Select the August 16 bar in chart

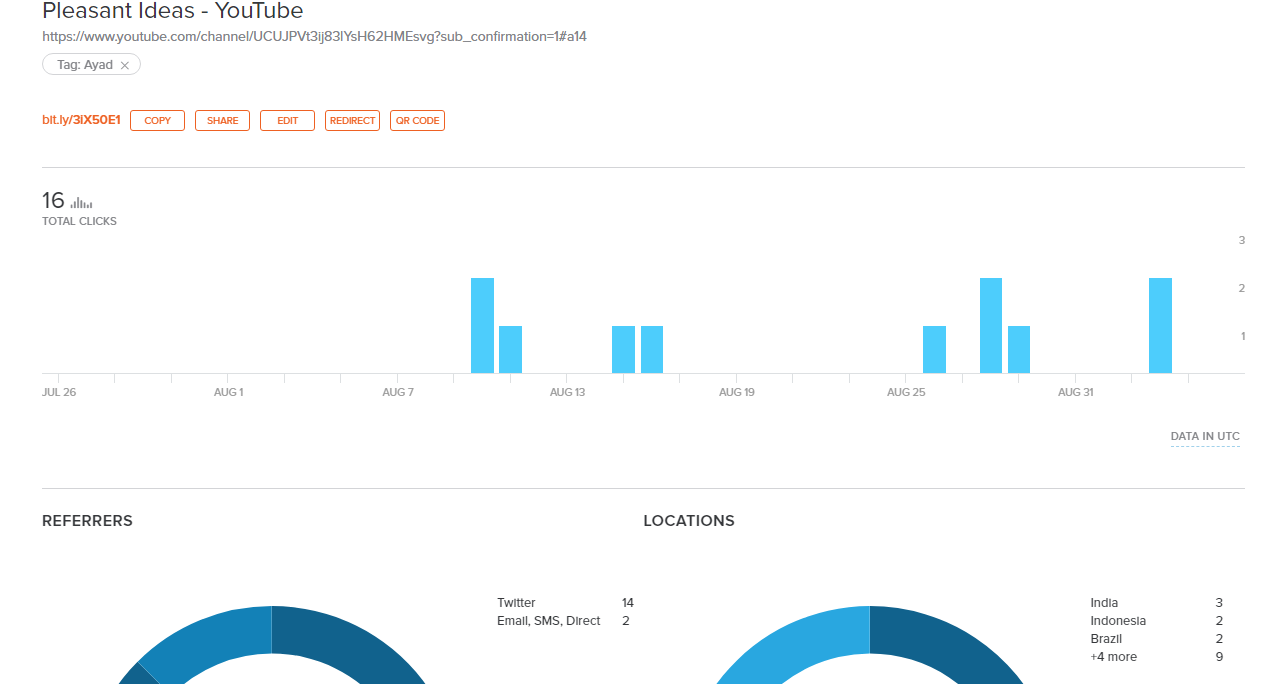coord(652,350)
